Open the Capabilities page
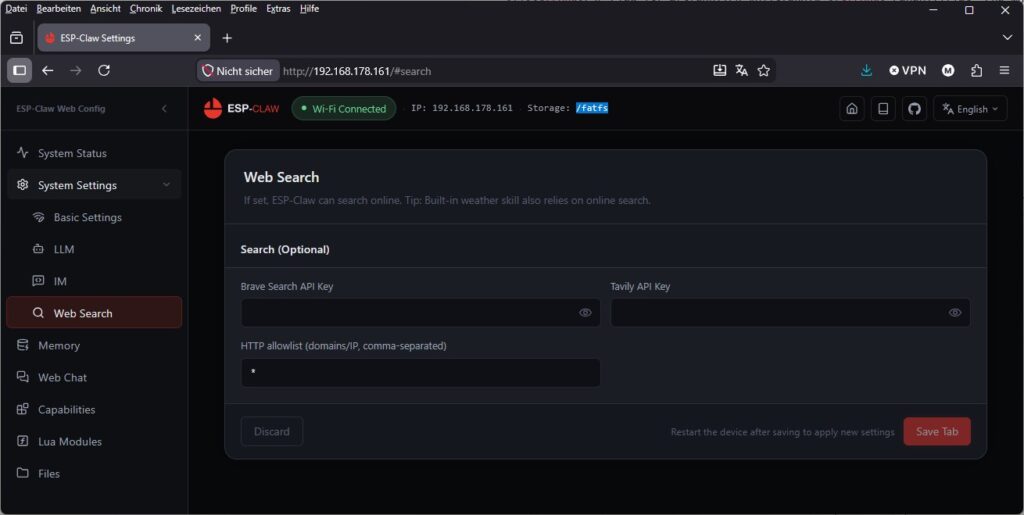The width and height of the screenshot is (1024, 515). click(94, 409)
